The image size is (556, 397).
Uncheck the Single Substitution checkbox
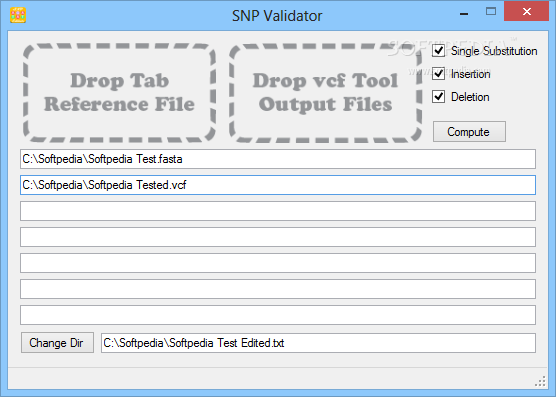[439, 51]
